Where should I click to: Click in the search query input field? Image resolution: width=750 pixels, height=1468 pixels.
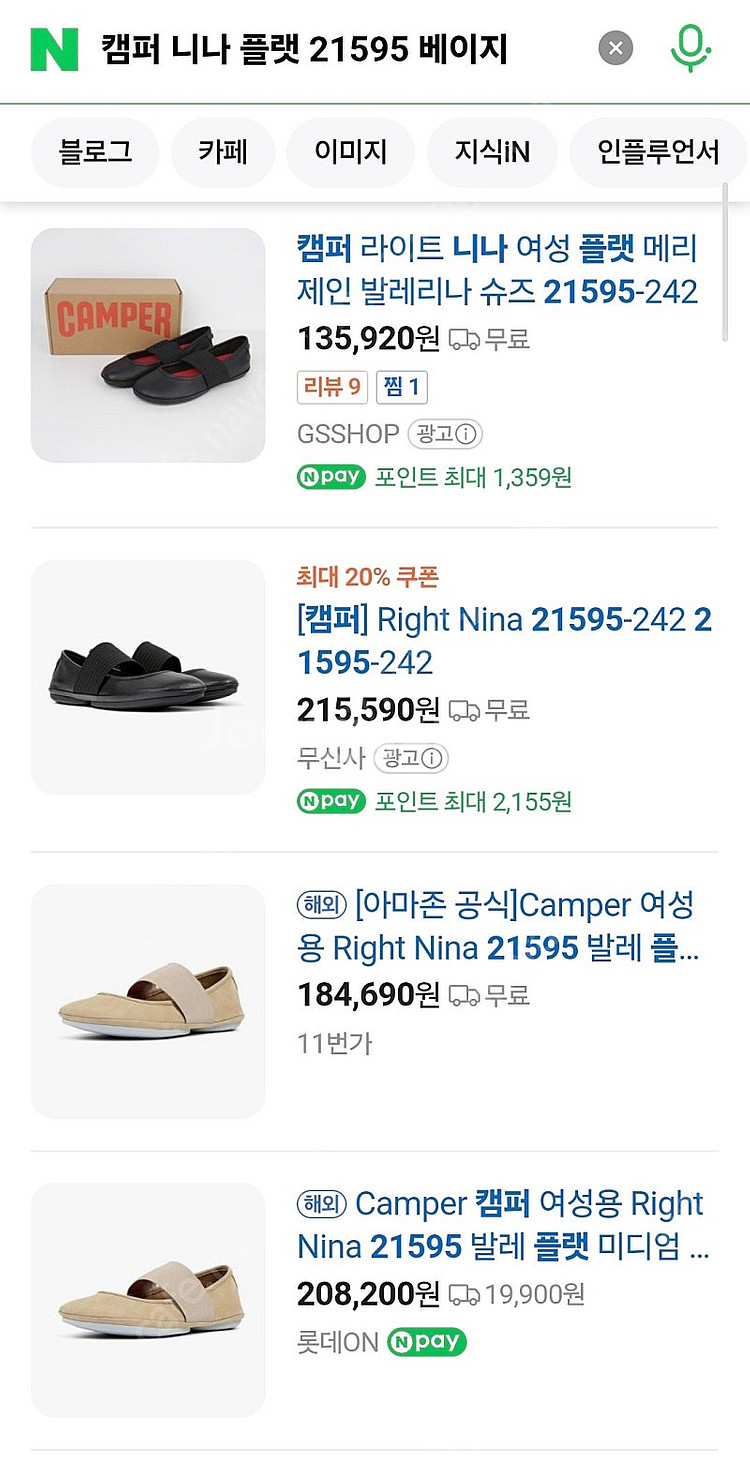340,48
